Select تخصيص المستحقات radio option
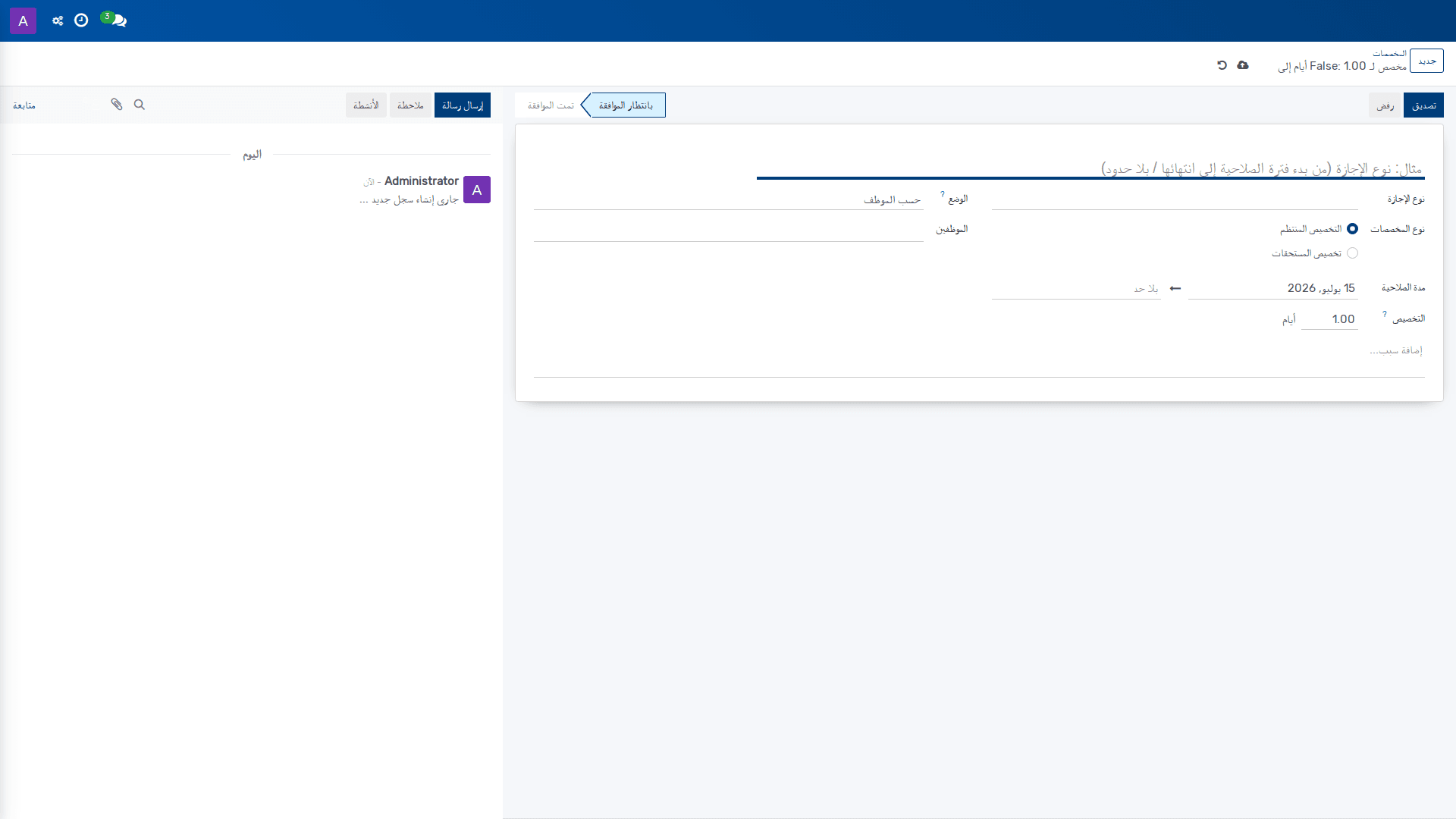The height and width of the screenshot is (819, 1456). point(1353,253)
